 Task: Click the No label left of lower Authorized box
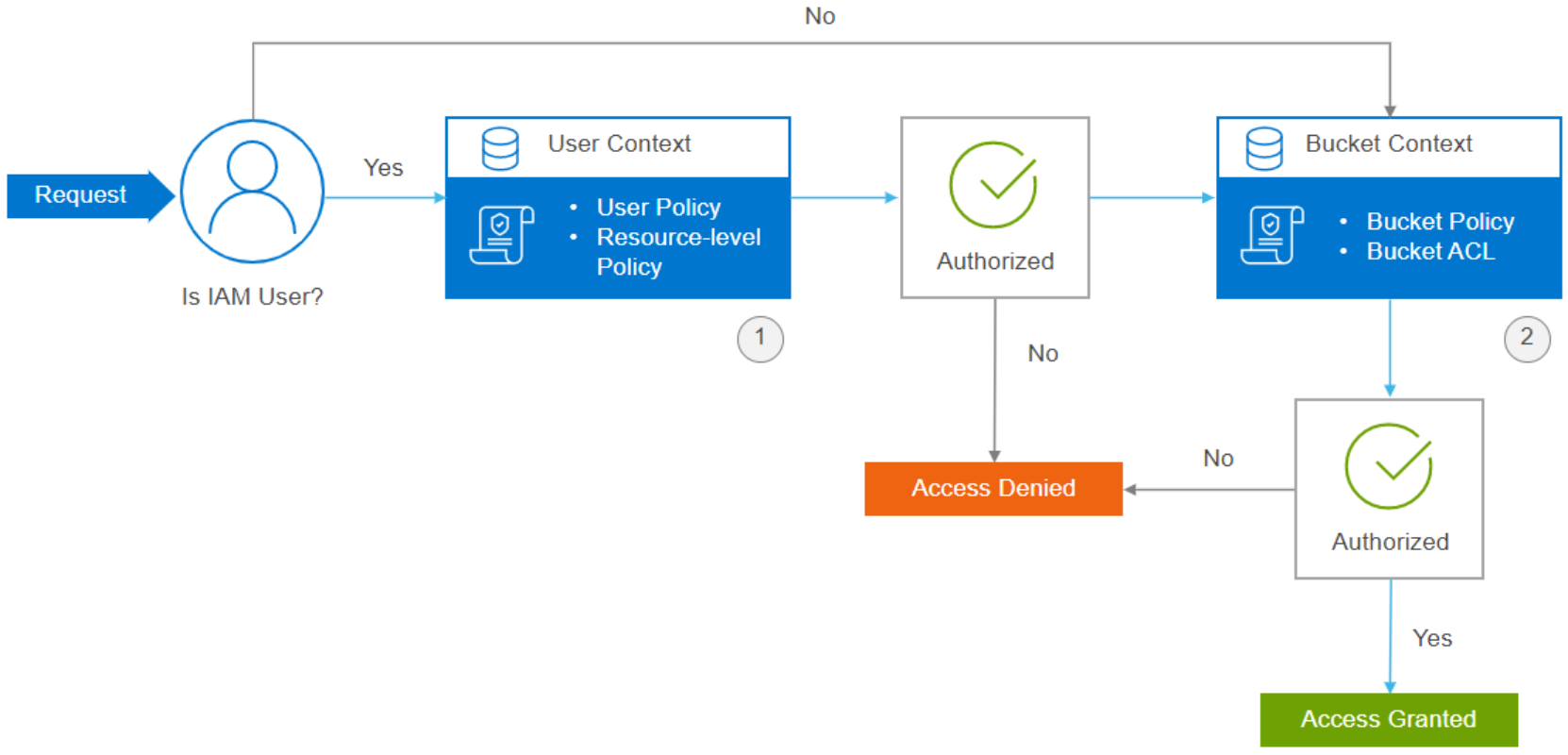[1218, 458]
